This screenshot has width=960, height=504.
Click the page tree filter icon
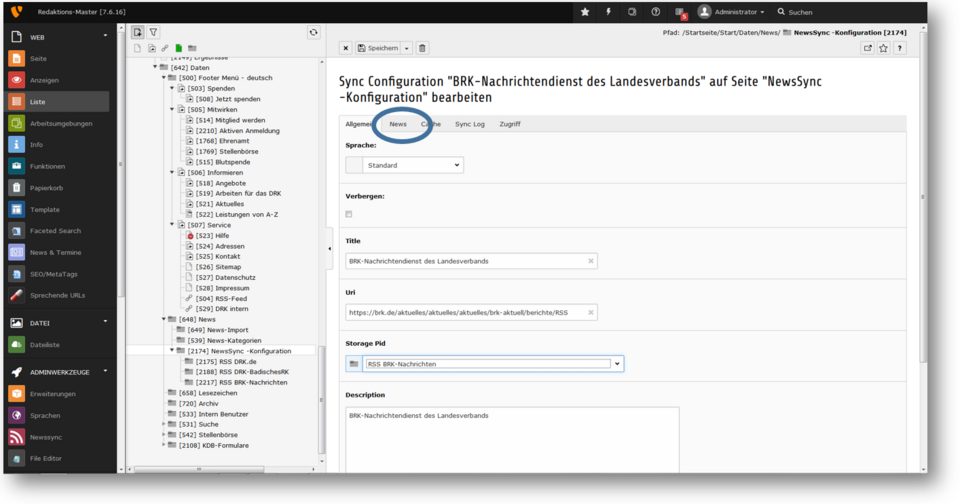coord(154,32)
